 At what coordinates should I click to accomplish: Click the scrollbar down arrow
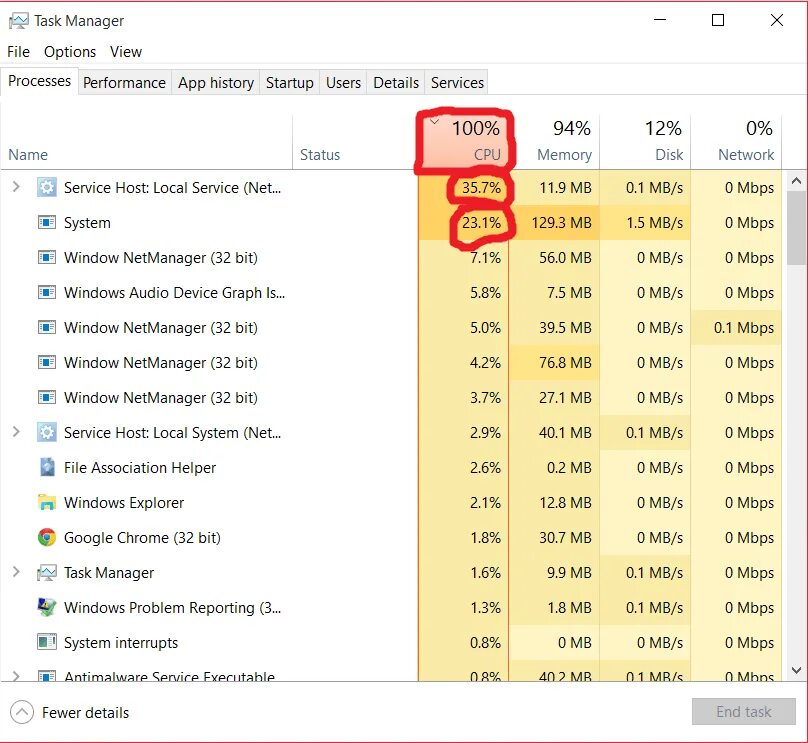[x=797, y=670]
